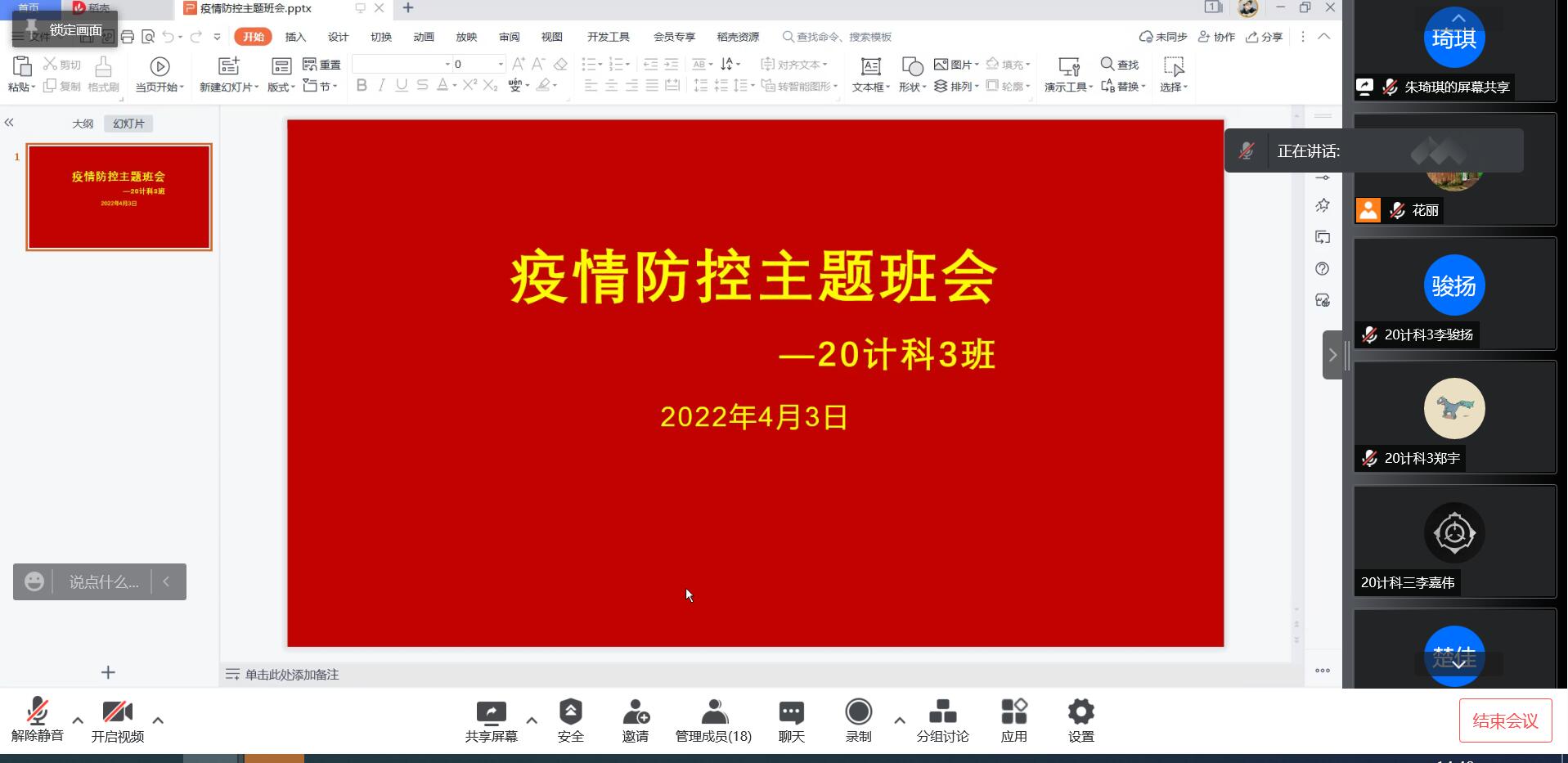Open meeting Settings (设置) gear
The image size is (1568, 763).
point(1081,720)
